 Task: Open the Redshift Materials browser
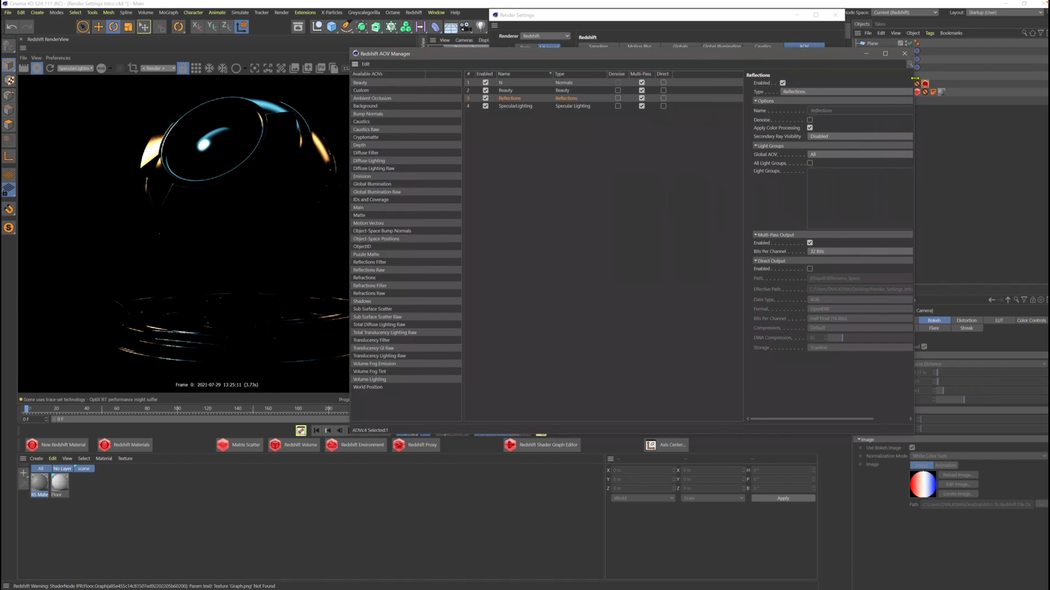127,445
